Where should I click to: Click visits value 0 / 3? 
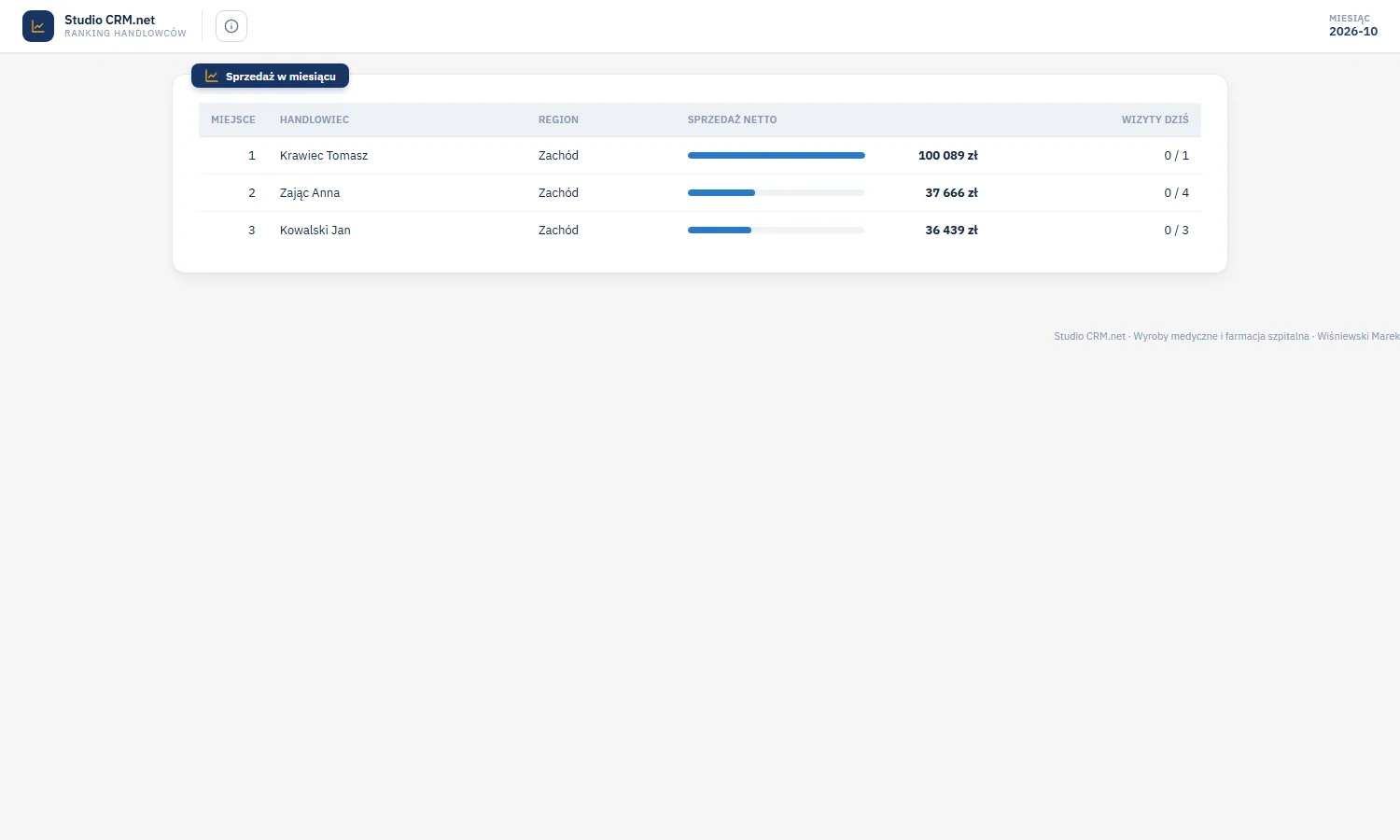point(1176,231)
